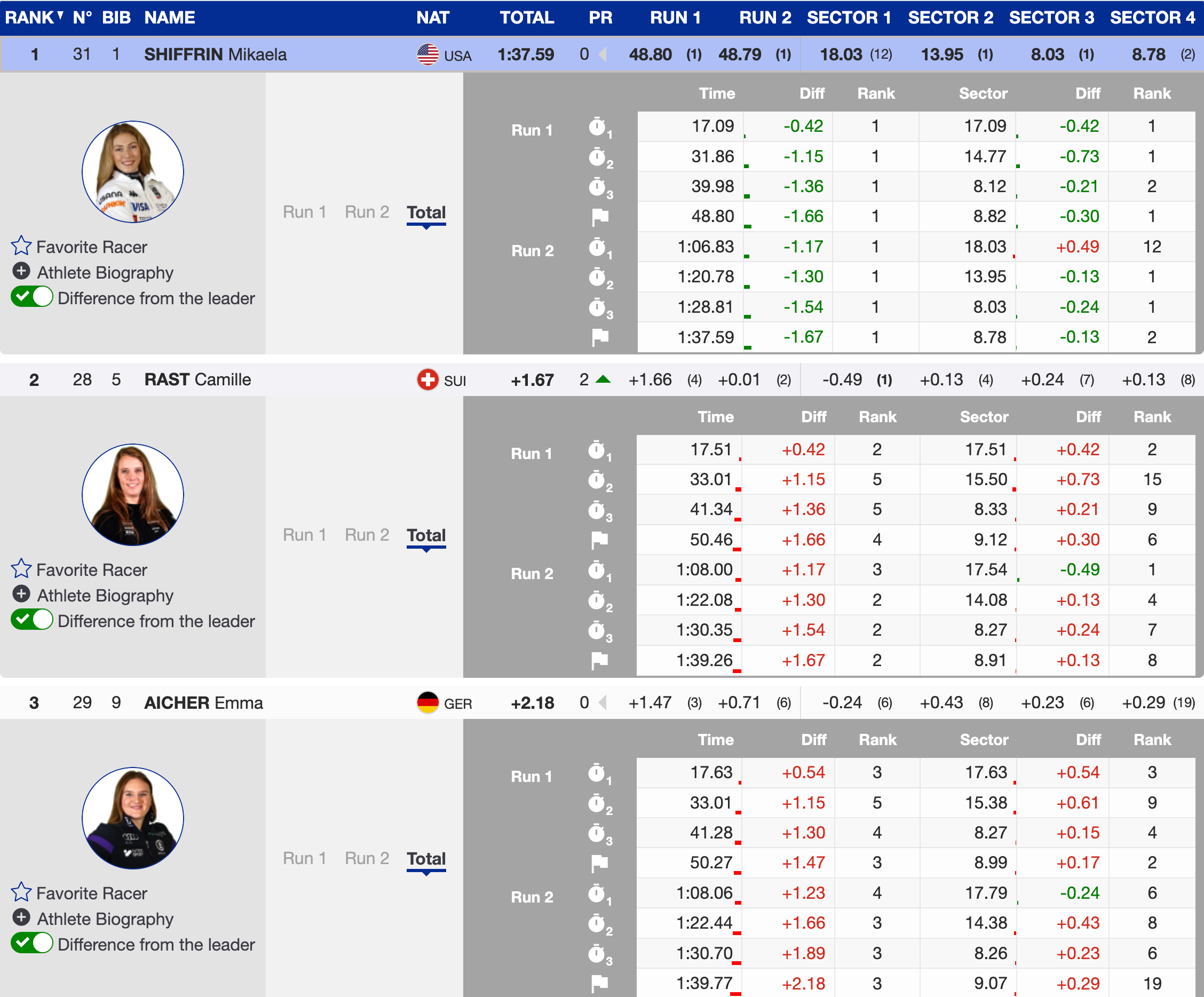This screenshot has width=1204, height=997.
Task: Toggle Shiffrin's Difference from the leader switch
Action: tap(32, 297)
